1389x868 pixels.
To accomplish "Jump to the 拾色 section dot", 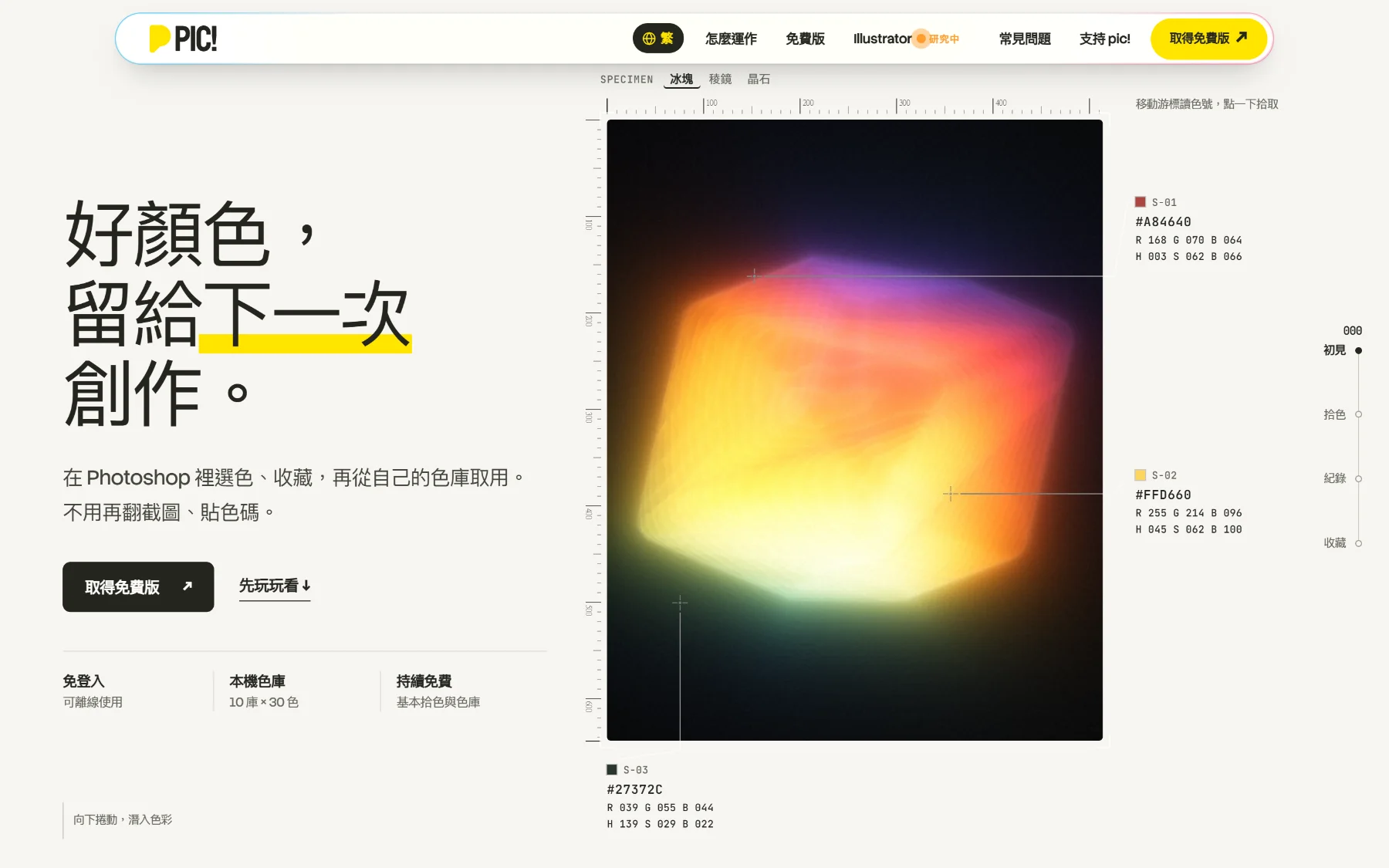I will [1359, 414].
